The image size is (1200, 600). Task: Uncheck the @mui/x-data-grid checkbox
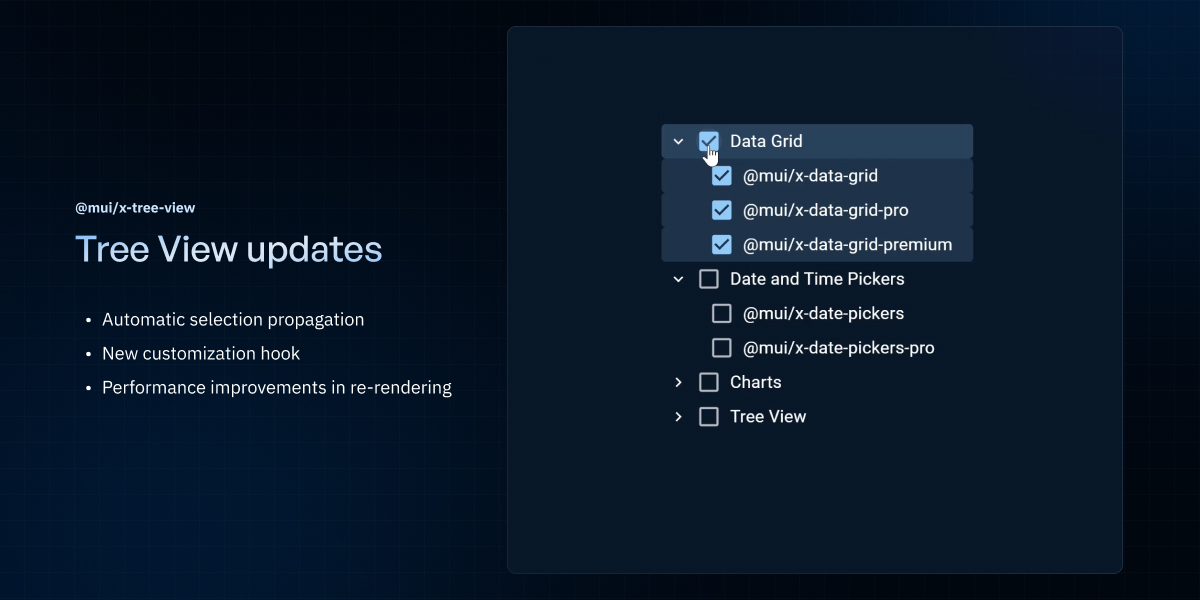pos(721,176)
